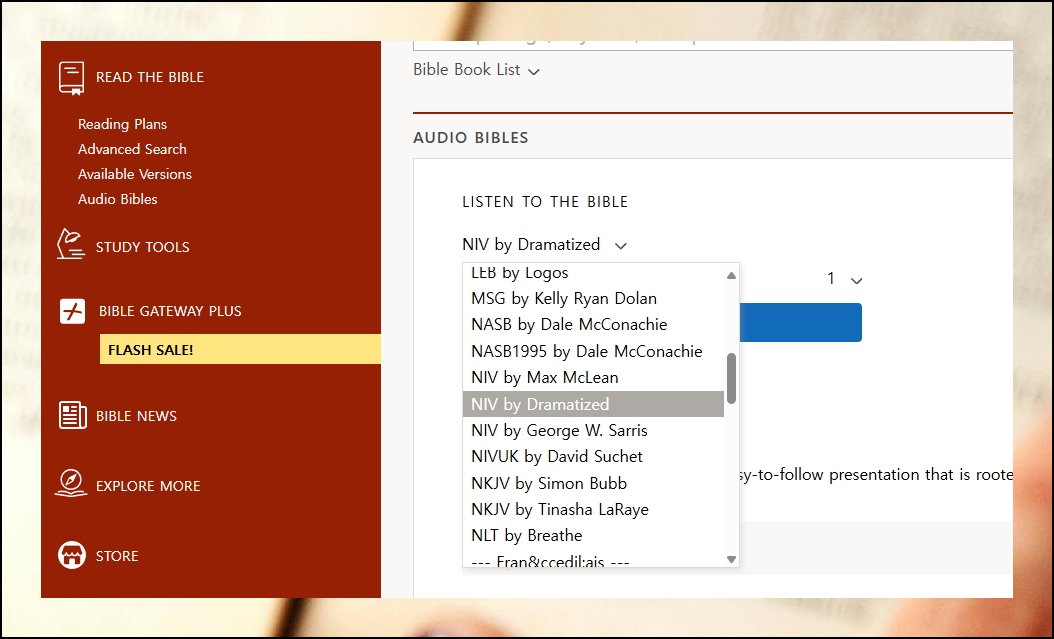The width and height of the screenshot is (1054, 639).
Task: Open Available Versions link
Action: (135, 174)
